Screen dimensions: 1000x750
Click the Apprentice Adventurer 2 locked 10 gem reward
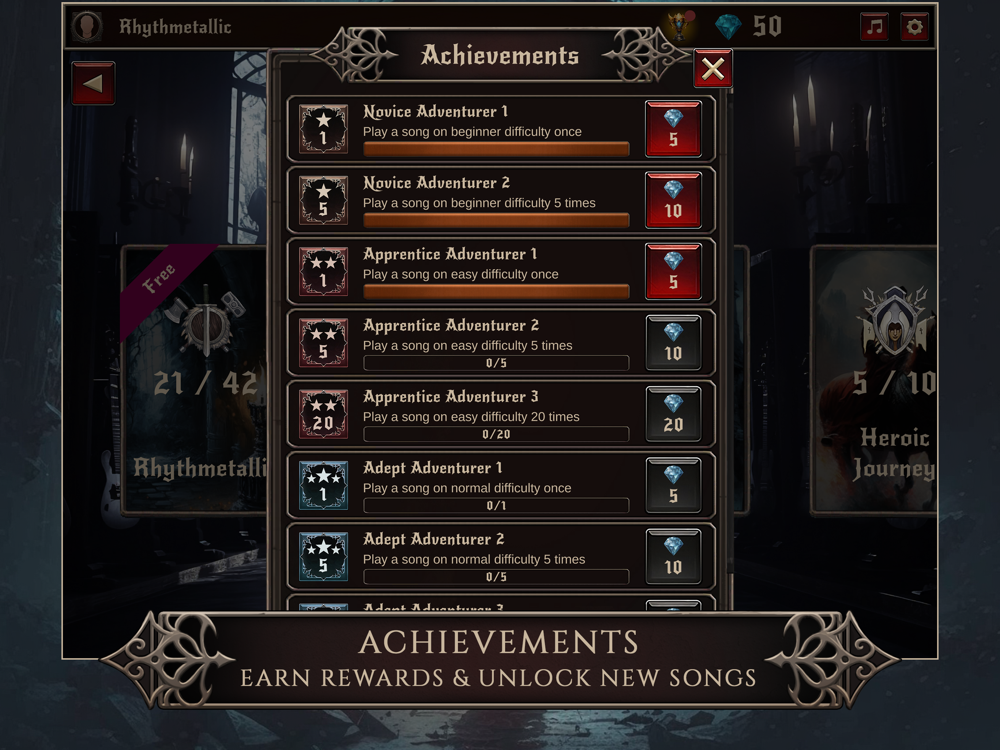pyautogui.click(x=673, y=342)
